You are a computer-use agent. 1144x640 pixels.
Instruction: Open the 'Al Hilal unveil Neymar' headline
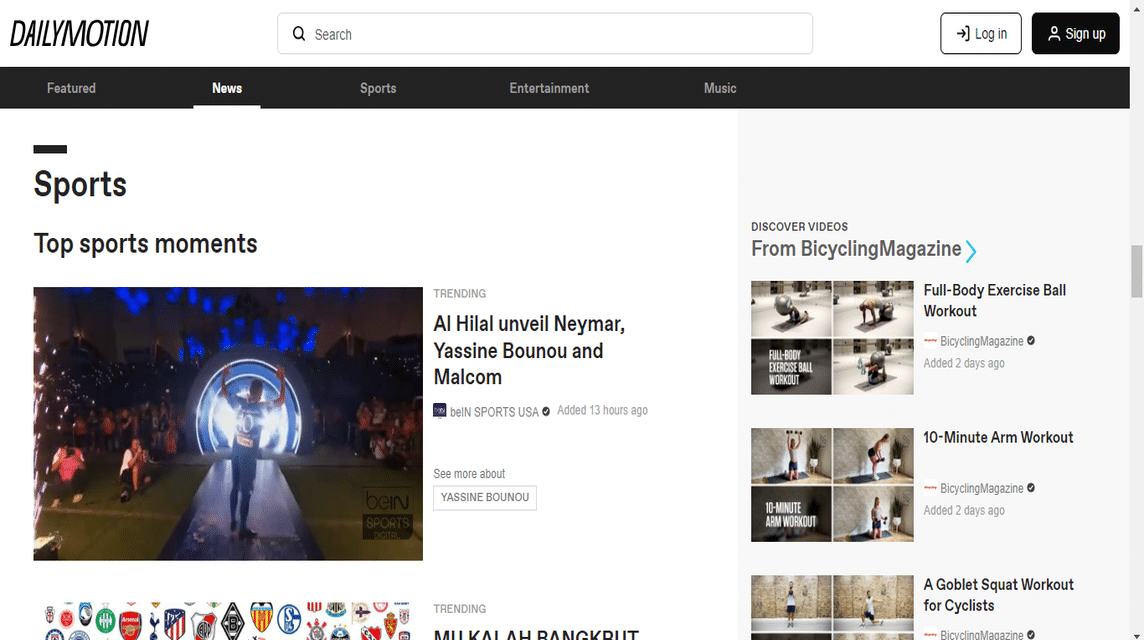point(529,350)
